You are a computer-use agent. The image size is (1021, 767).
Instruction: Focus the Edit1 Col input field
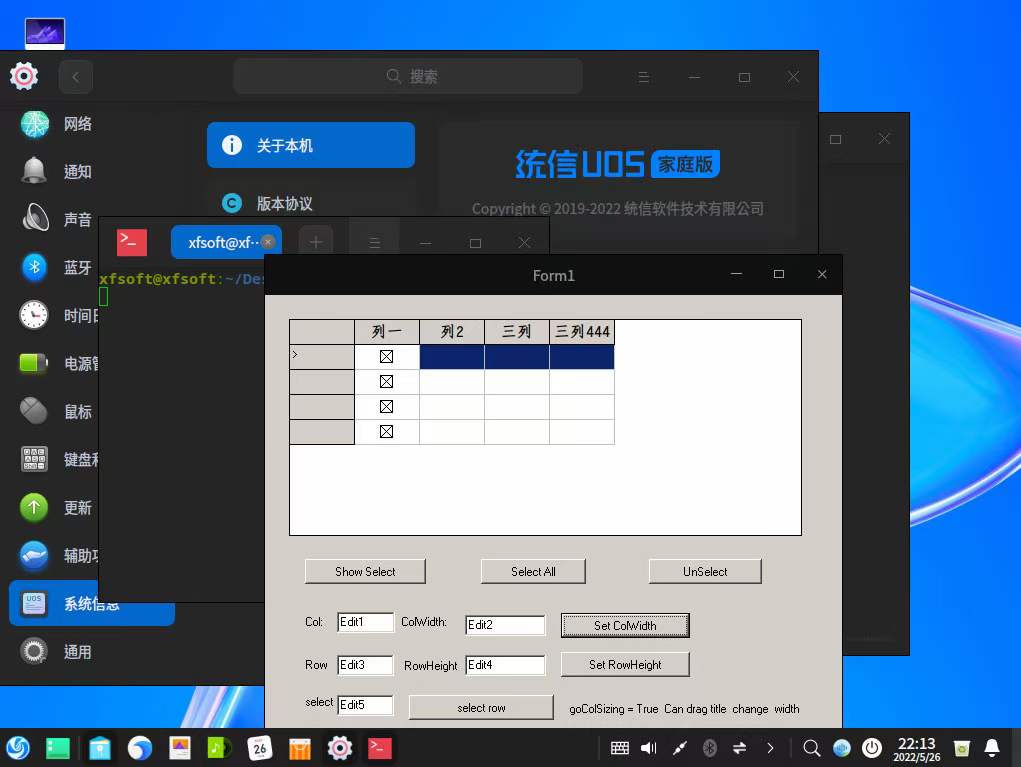[365, 622]
